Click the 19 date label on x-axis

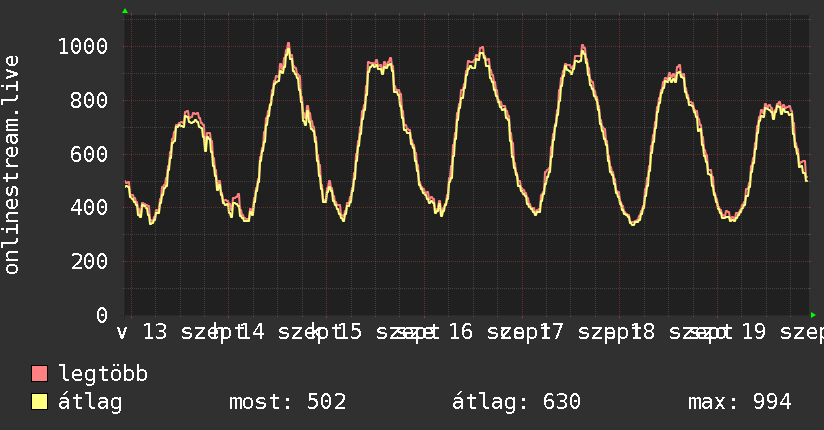(754, 332)
